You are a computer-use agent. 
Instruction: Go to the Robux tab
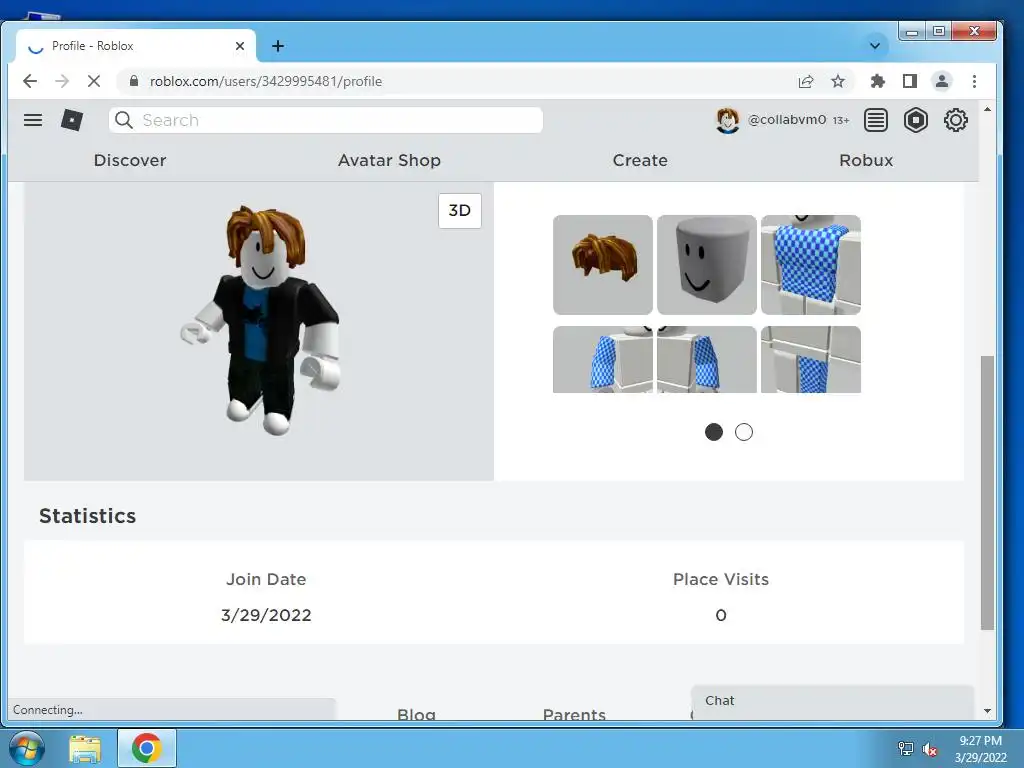tap(866, 160)
